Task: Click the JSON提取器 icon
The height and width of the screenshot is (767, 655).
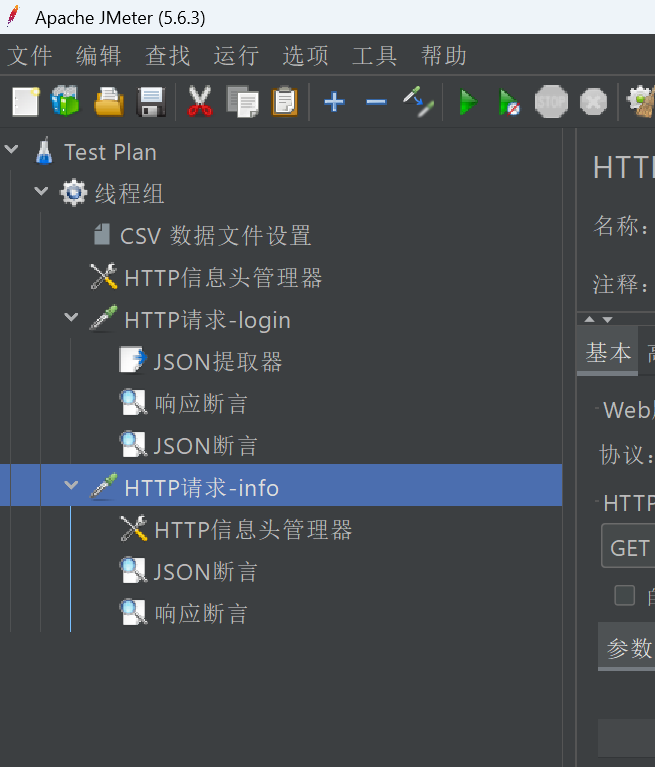Action: [x=133, y=360]
